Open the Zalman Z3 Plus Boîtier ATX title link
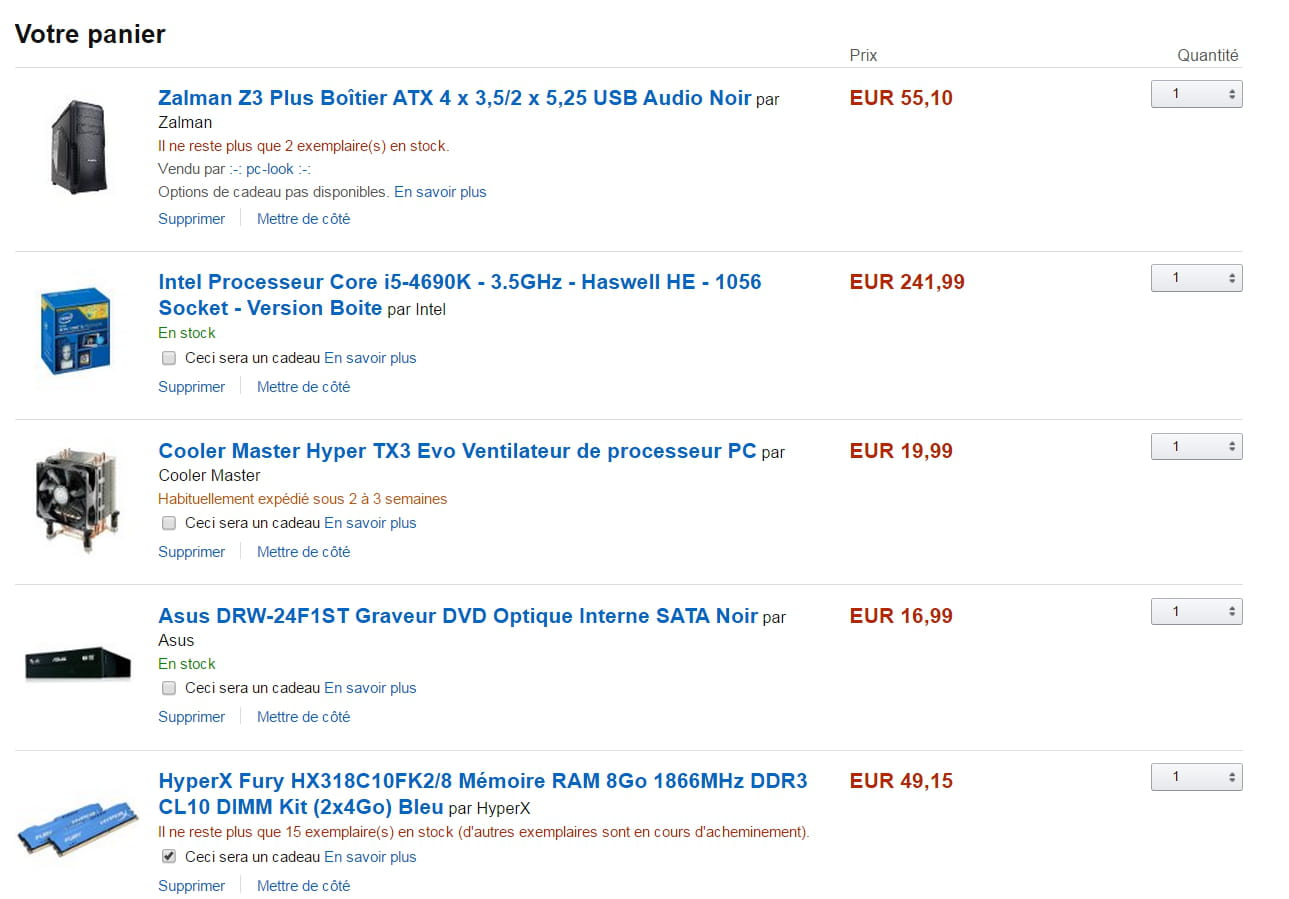Screen dimensions: 1289x899 tap(454, 98)
